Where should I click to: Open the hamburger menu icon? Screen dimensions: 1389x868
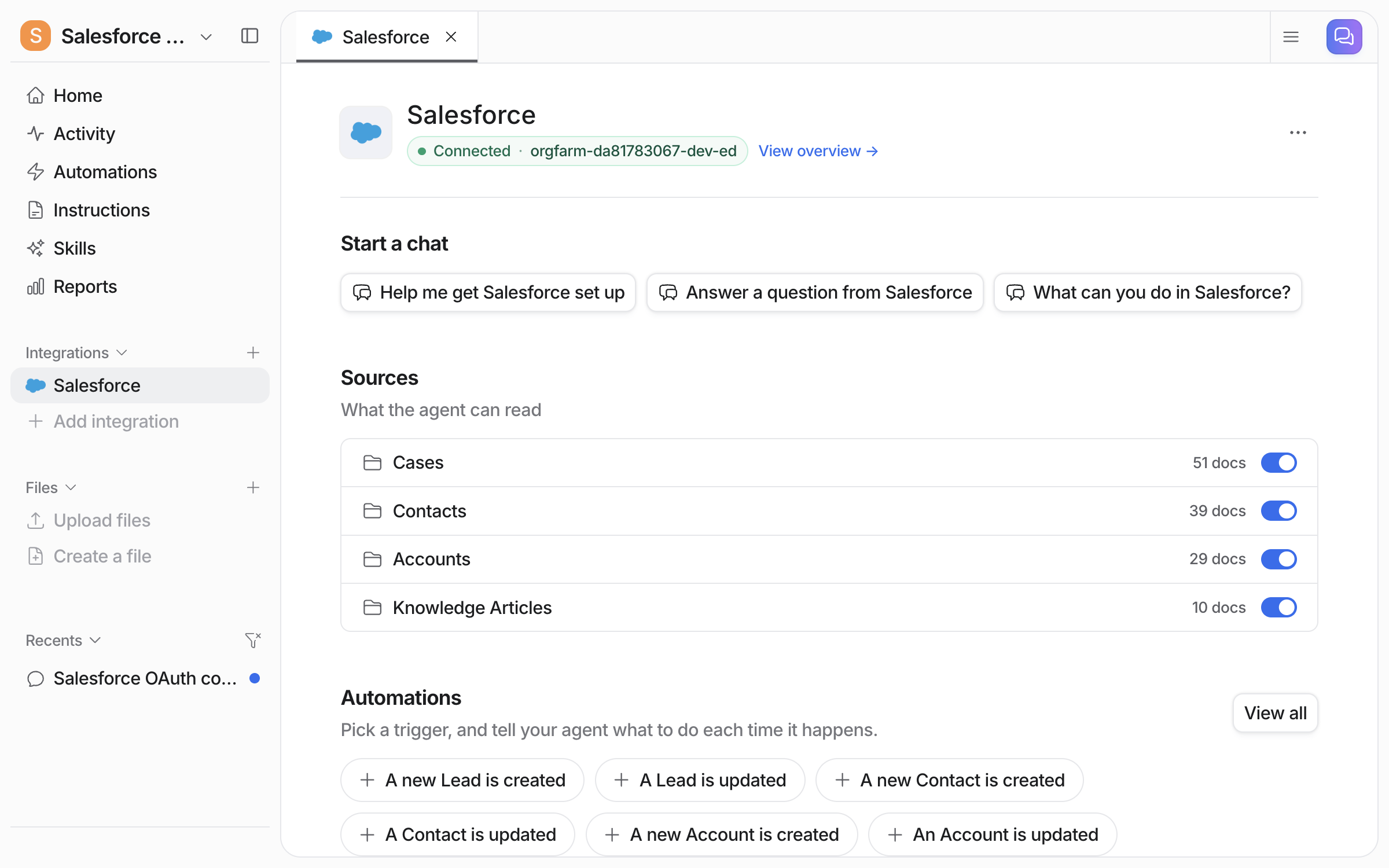point(1291,37)
